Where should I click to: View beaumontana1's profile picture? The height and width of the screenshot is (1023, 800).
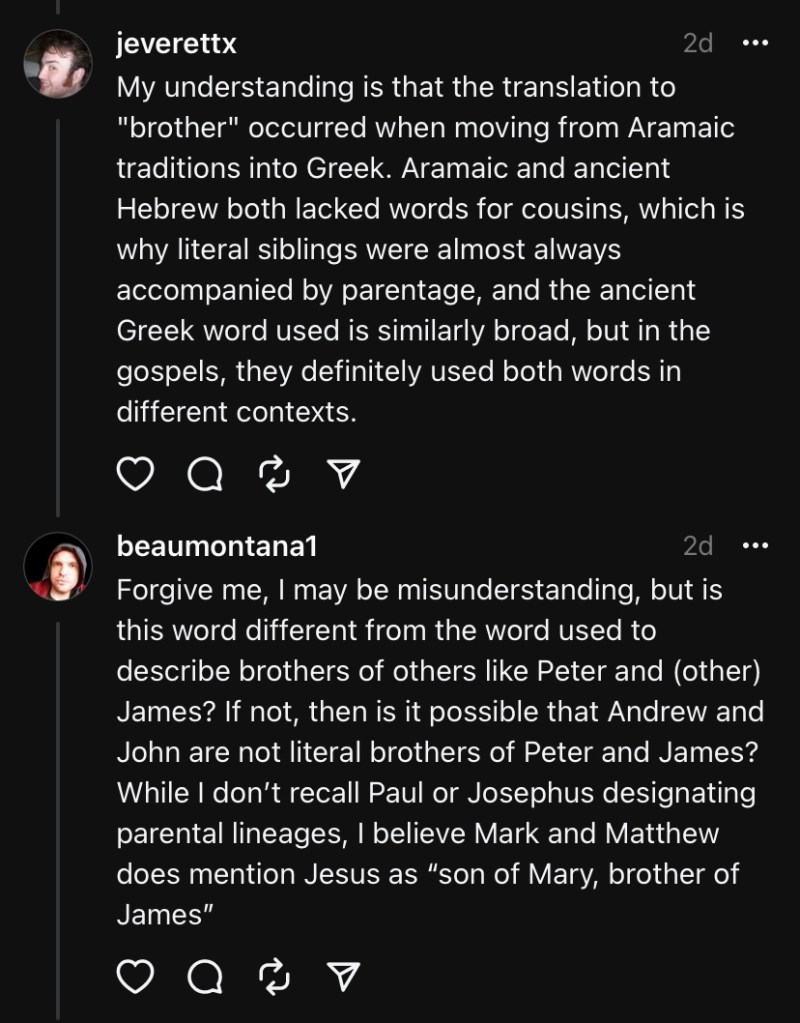coord(57,566)
